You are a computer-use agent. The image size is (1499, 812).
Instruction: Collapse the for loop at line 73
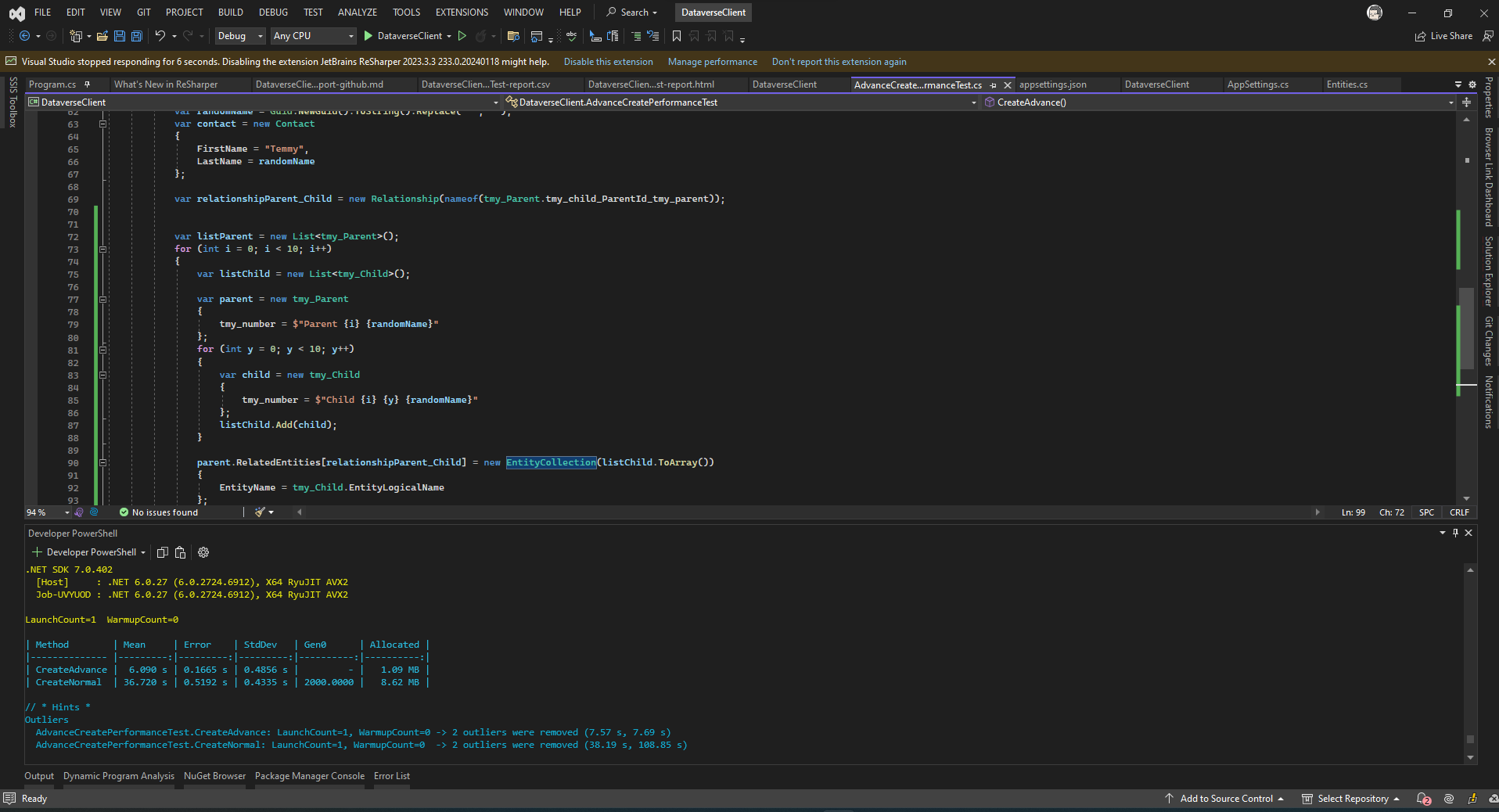point(102,249)
